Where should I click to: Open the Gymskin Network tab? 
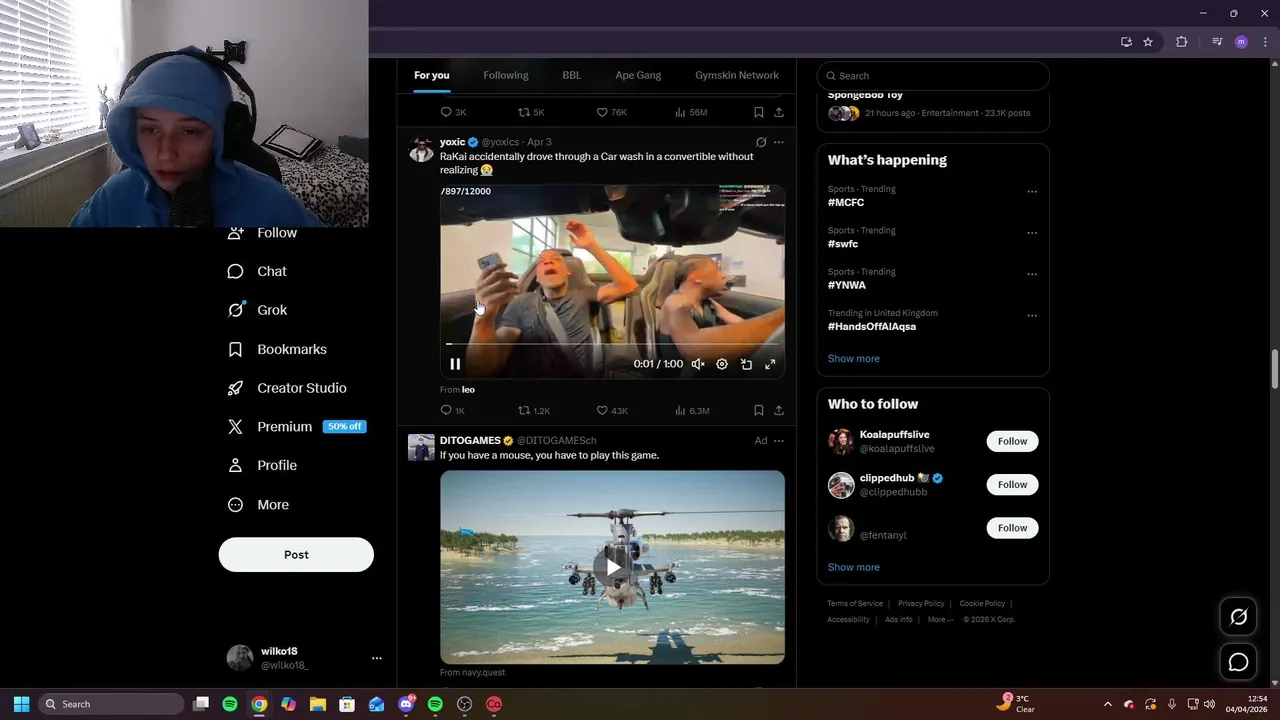(737, 75)
